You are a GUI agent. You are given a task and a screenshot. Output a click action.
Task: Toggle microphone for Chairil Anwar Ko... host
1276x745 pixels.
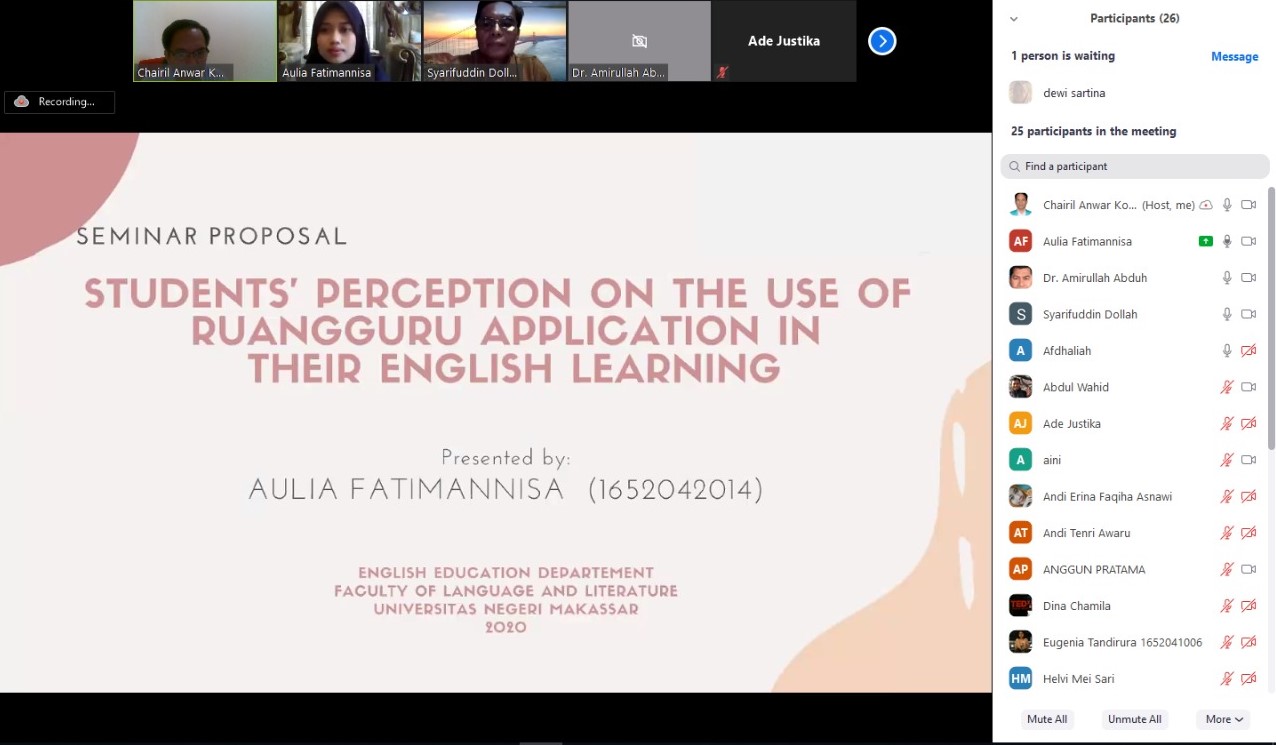pos(1227,205)
